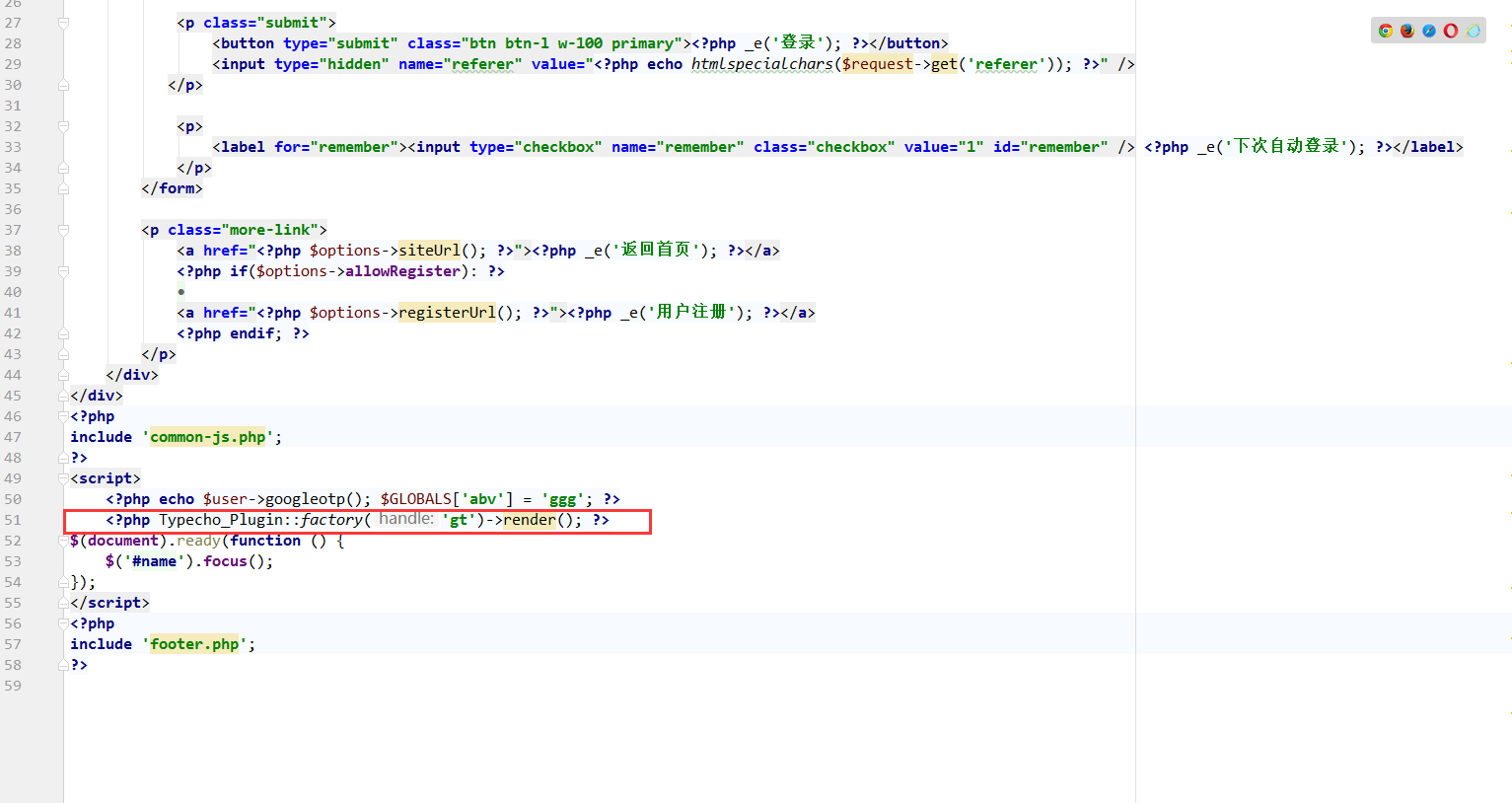Image resolution: width=1512 pixels, height=803 pixels.
Task: Click the '返回首页' string on line 38
Action: tap(655, 250)
